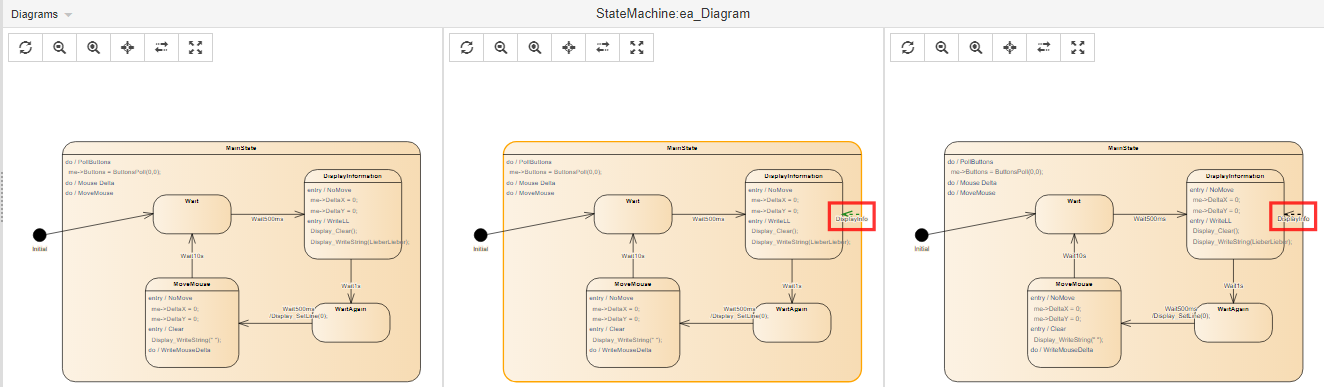
Task: Expand right diagram panel to fullscreen
Action: click(1078, 47)
